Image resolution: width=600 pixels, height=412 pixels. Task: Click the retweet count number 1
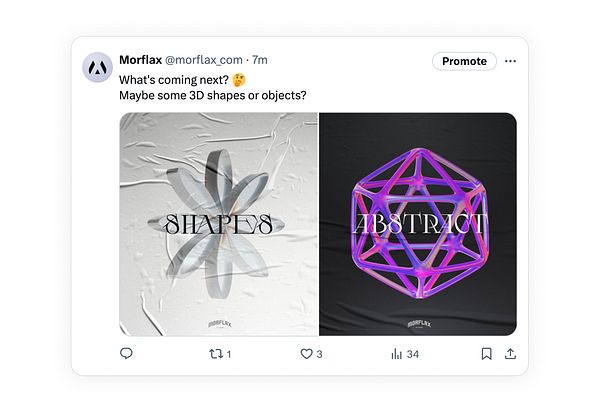coord(229,354)
